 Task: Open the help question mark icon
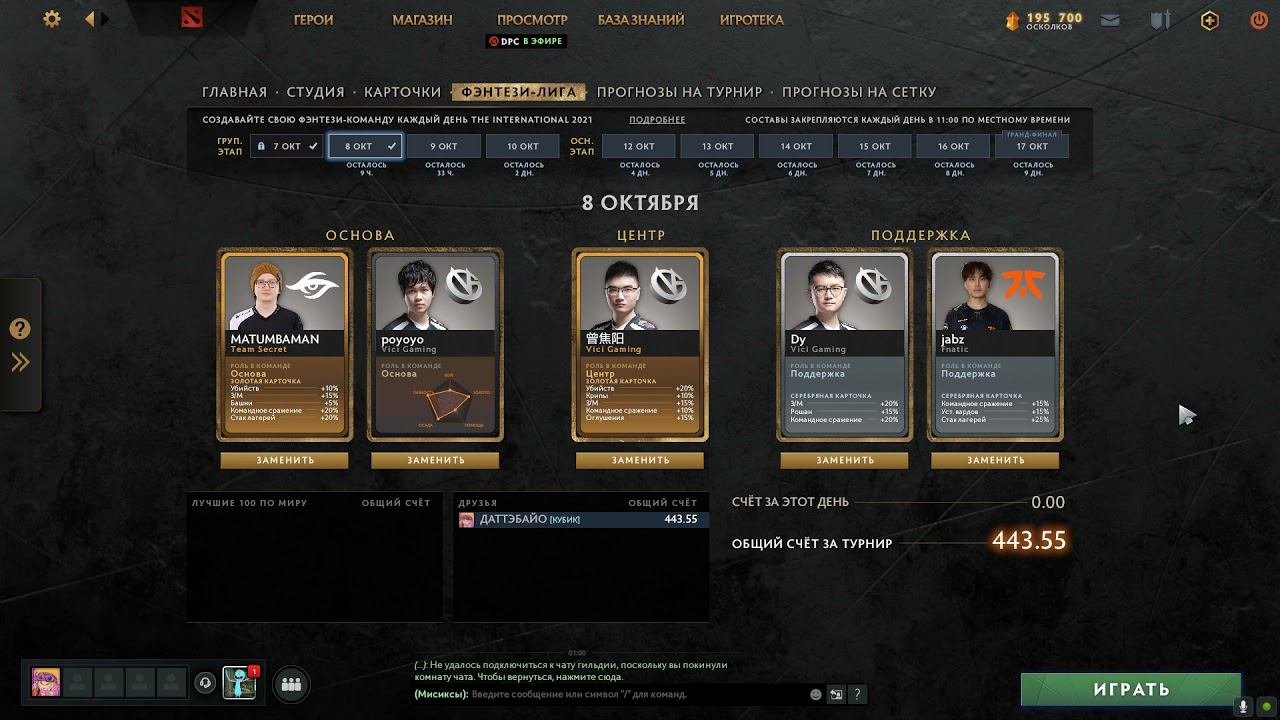(x=20, y=329)
